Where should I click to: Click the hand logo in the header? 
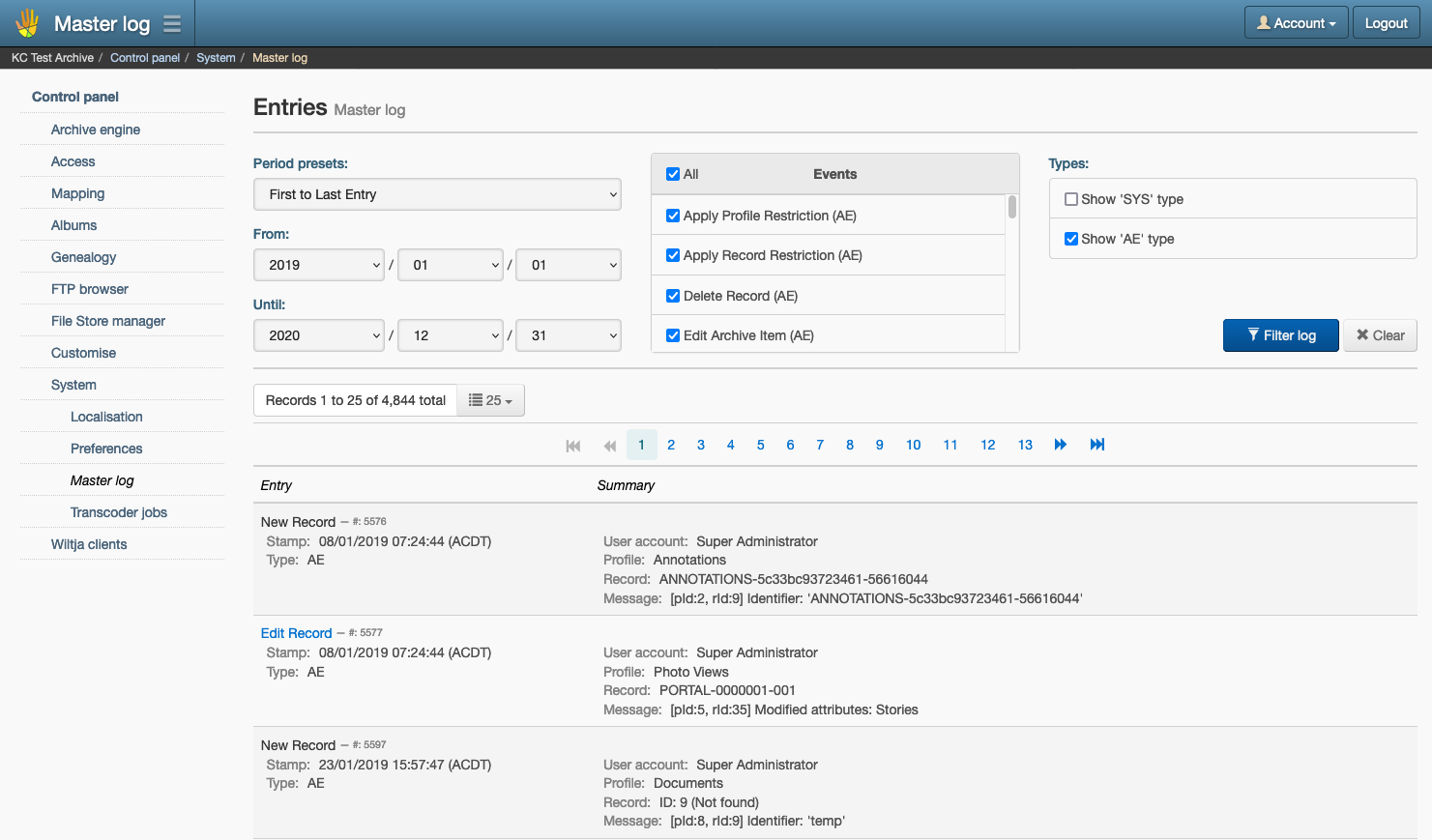tap(26, 21)
